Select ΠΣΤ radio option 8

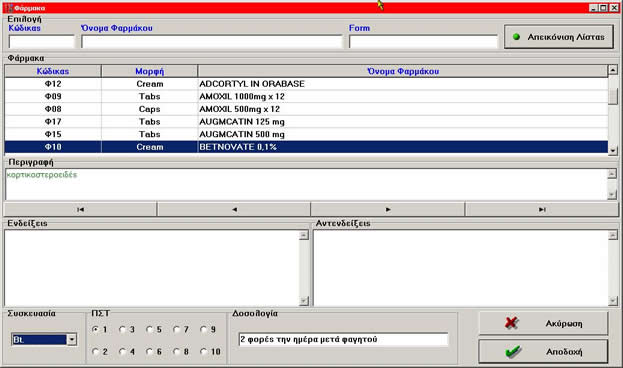pyautogui.click(x=176, y=351)
